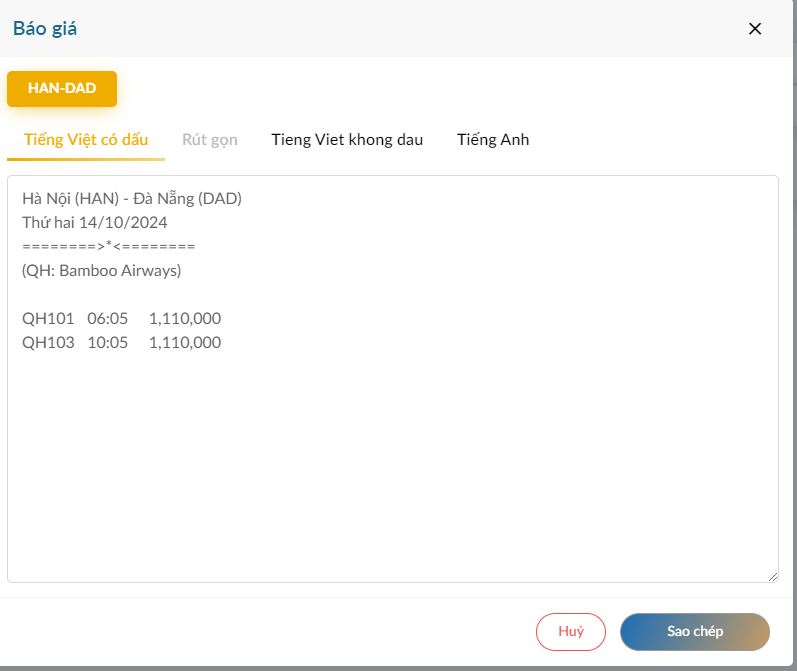Switch to the Tiếng Việt có dấu tab

tap(86, 139)
